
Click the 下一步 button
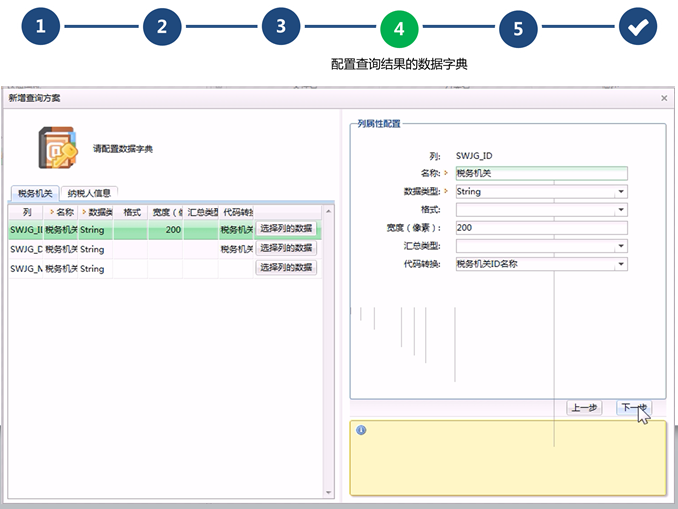coord(632,408)
